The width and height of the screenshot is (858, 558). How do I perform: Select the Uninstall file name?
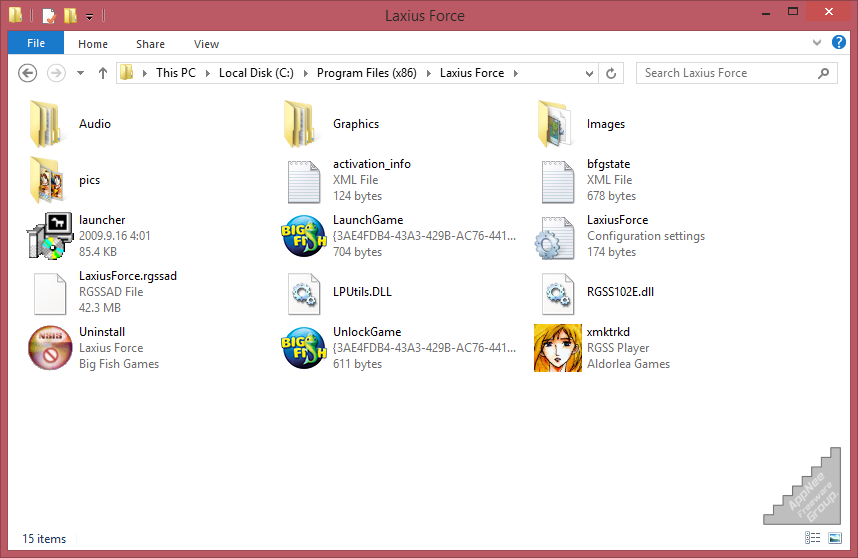tap(102, 332)
